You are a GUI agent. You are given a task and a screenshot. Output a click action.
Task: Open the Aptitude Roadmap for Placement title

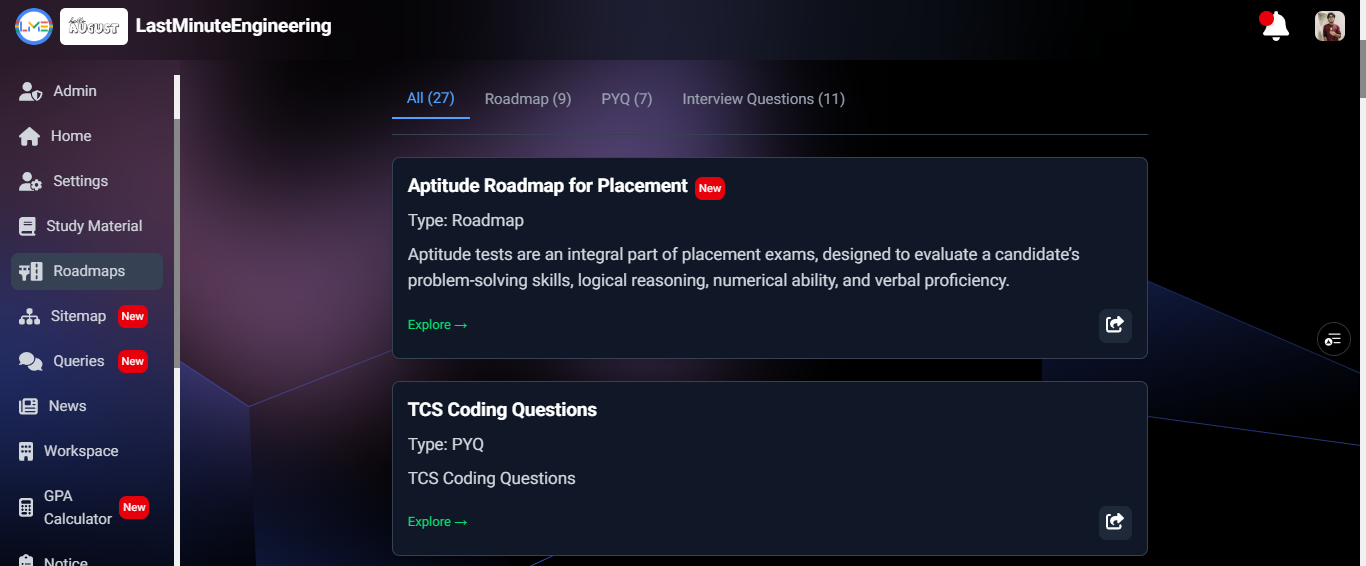(547, 186)
